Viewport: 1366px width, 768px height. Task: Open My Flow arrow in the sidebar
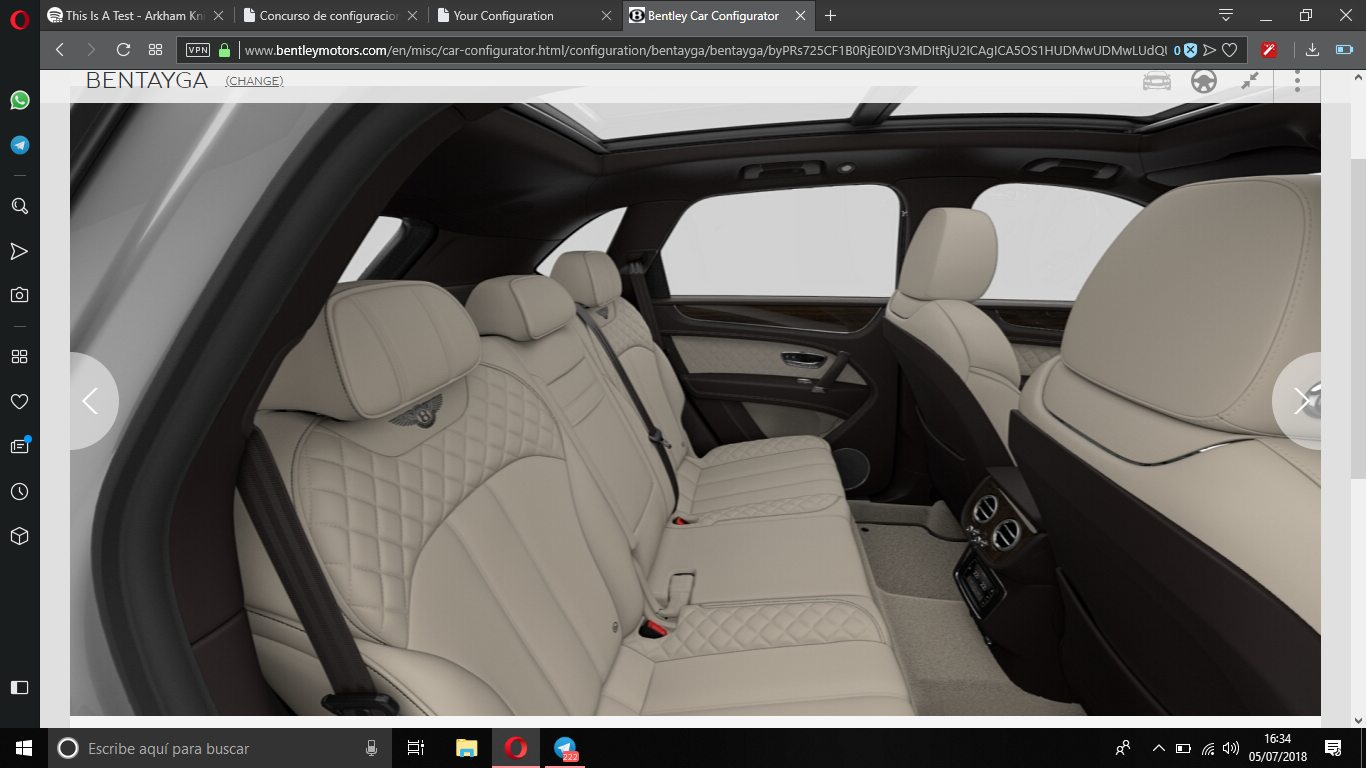click(x=19, y=251)
